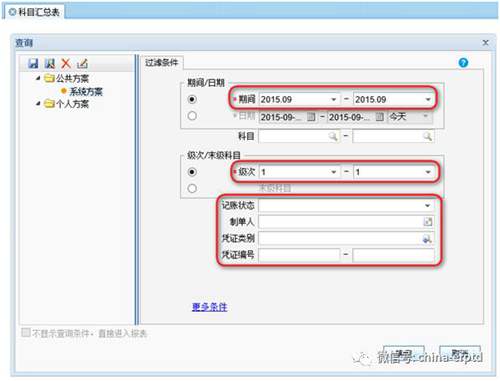This screenshot has width=500, height=381.
Task: Click the first 科目 input field
Action: [299, 136]
